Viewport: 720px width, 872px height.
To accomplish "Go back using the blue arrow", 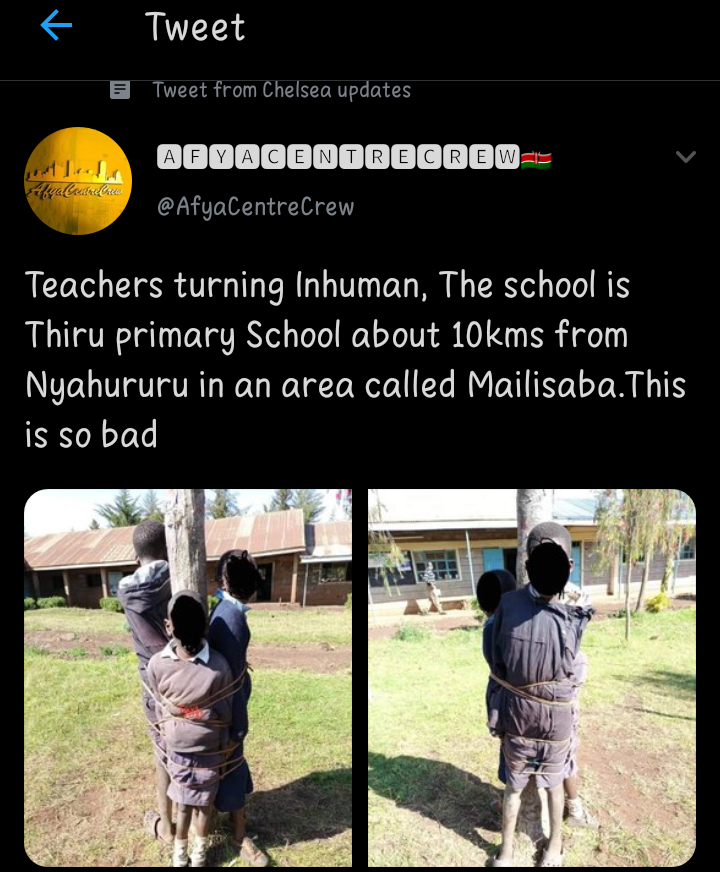I will coord(56,26).
